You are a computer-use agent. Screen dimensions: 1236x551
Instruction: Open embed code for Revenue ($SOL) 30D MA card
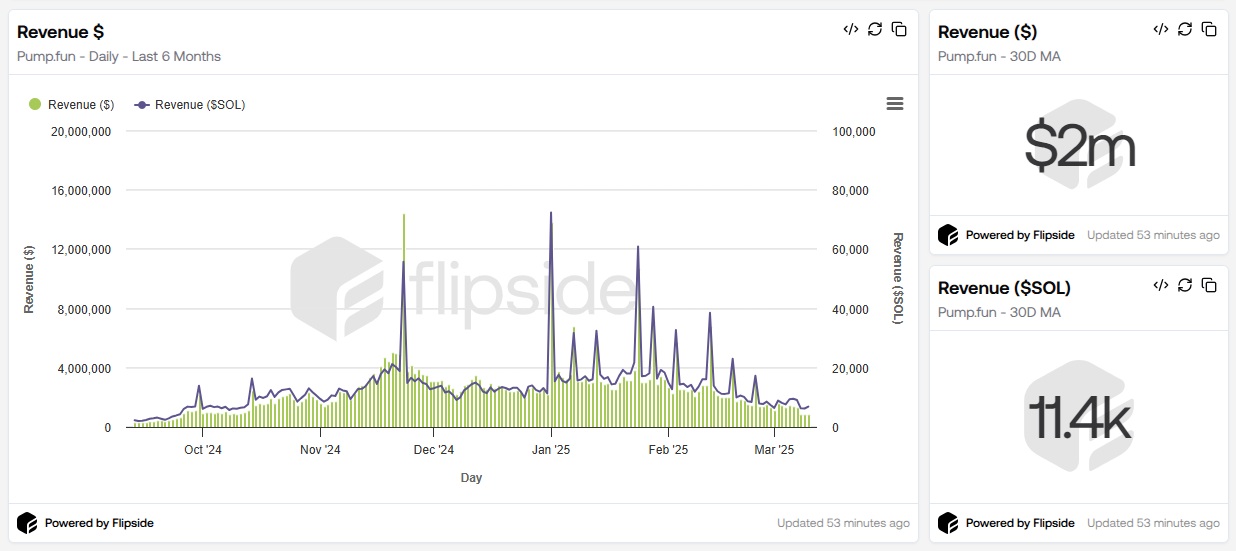(x=1160, y=285)
